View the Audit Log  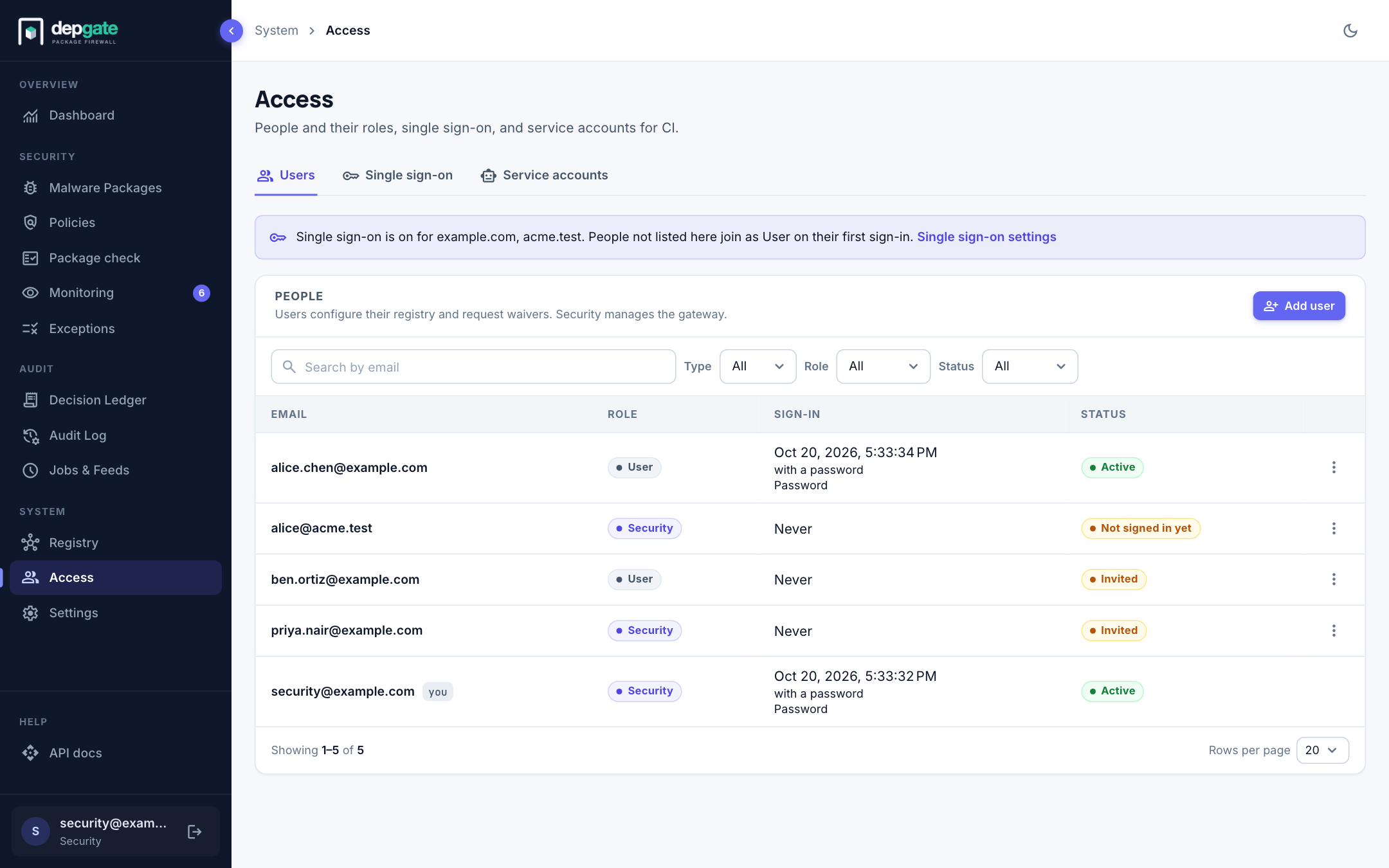(116, 435)
